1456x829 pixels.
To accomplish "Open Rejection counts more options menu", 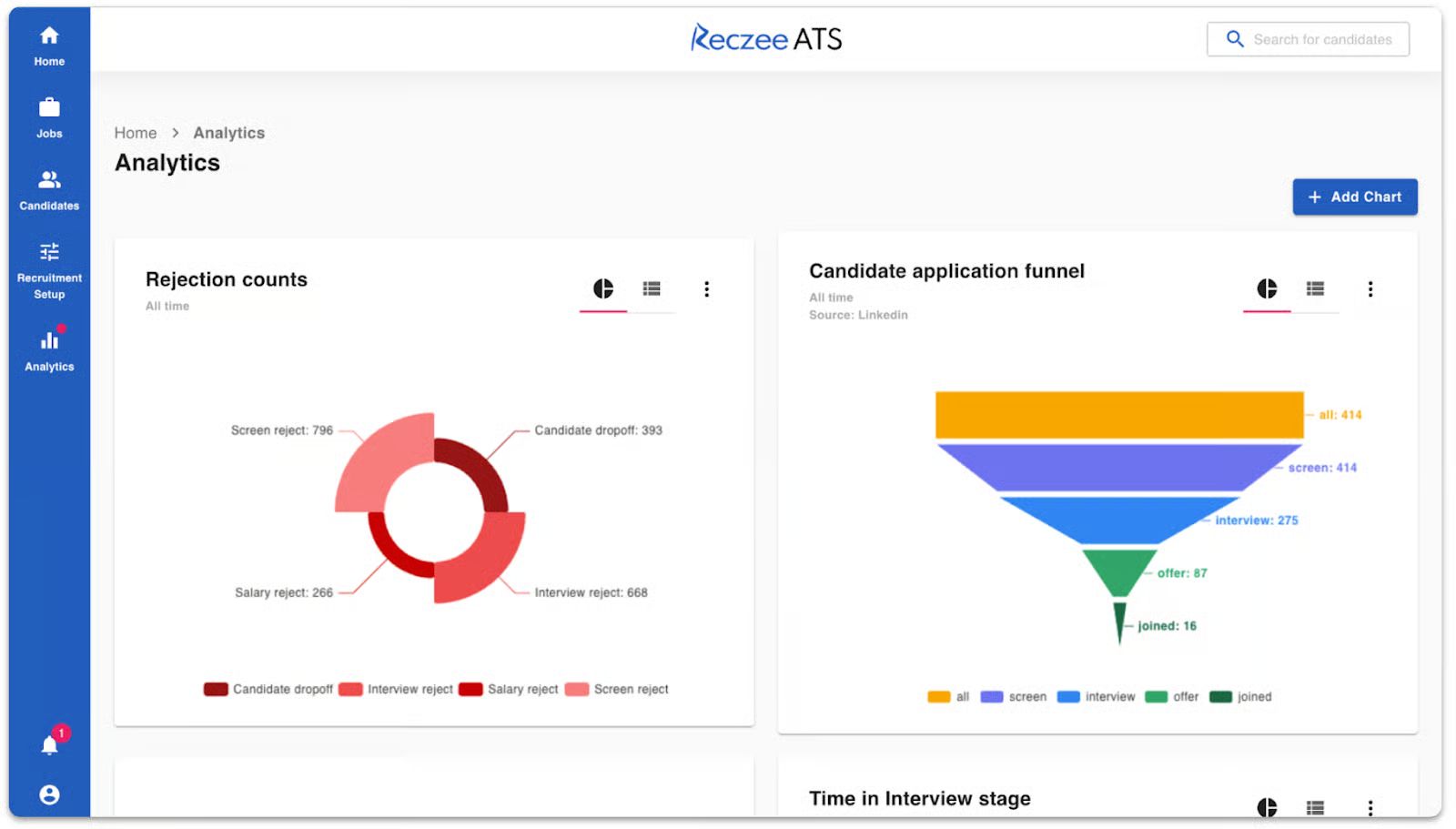I will tap(706, 289).
